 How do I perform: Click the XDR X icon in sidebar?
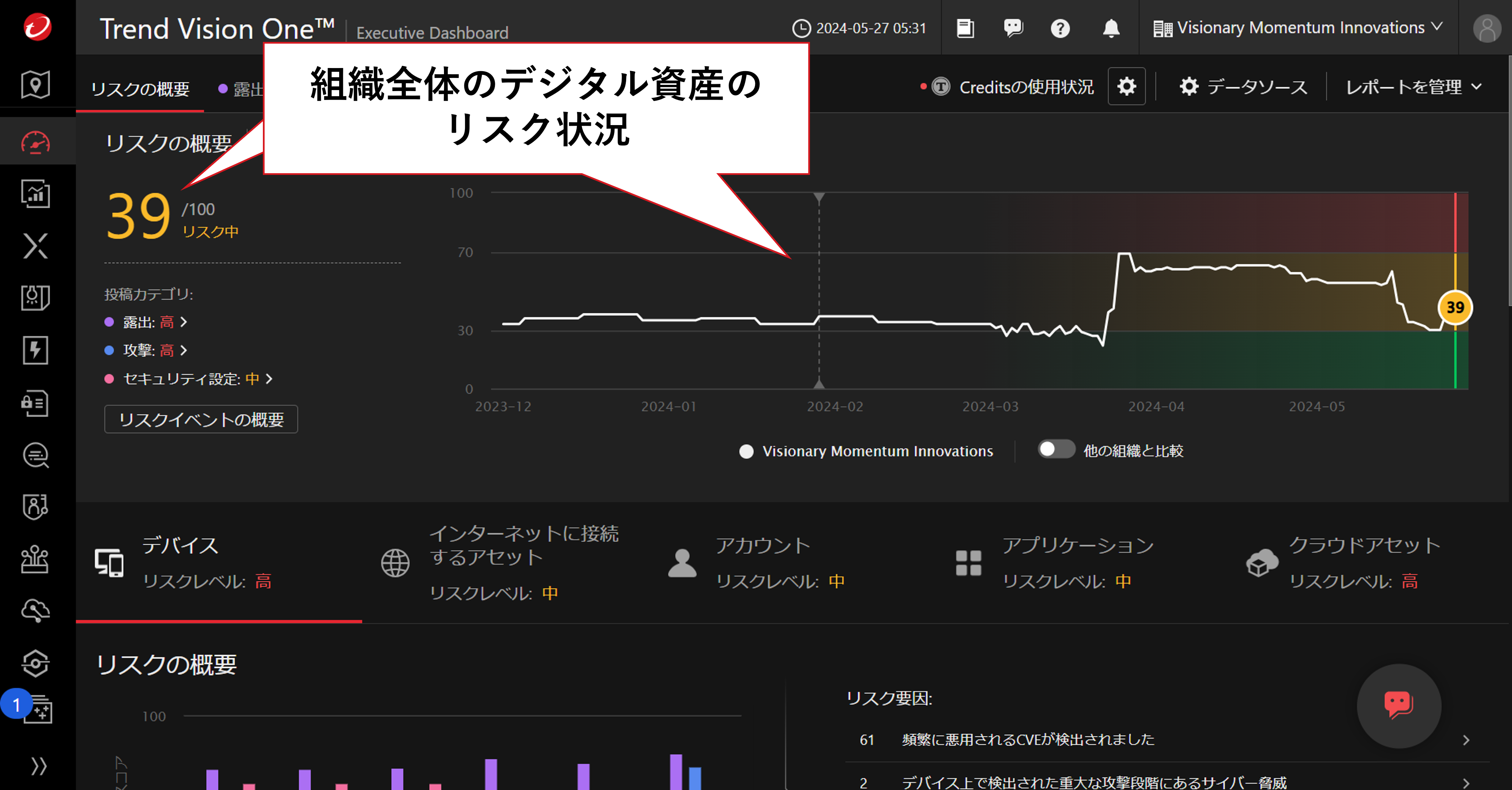pyautogui.click(x=36, y=245)
